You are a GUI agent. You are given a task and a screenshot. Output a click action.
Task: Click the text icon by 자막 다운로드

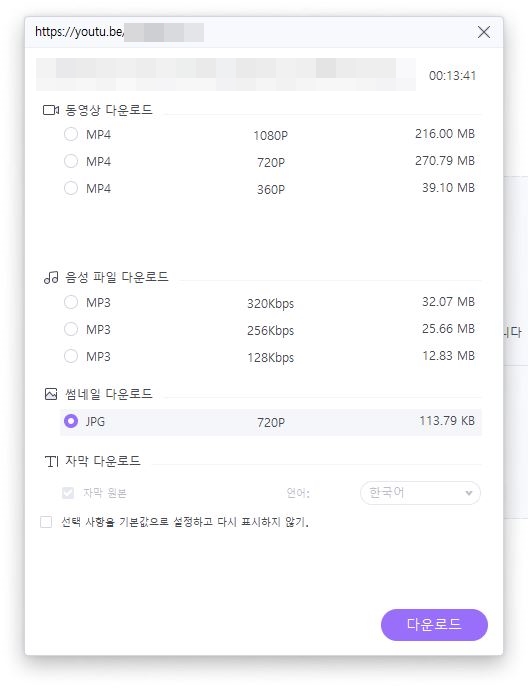(51, 461)
